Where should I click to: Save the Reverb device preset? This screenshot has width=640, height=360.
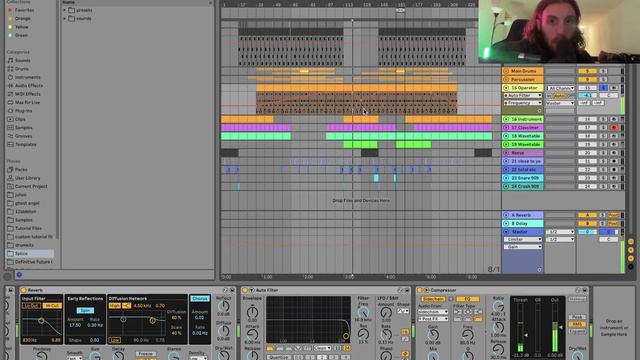tap(232, 290)
